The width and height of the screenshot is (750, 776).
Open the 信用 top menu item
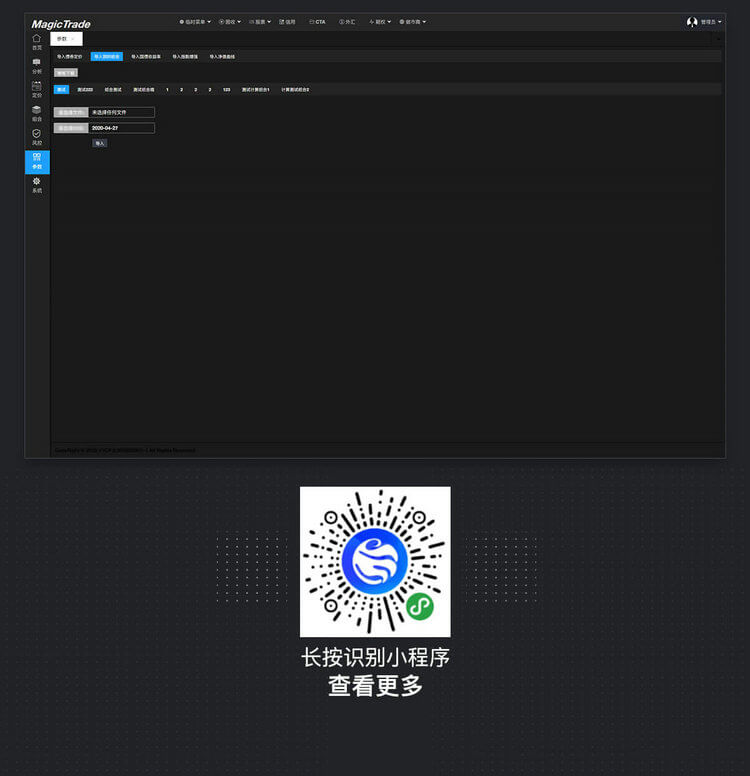click(287, 22)
